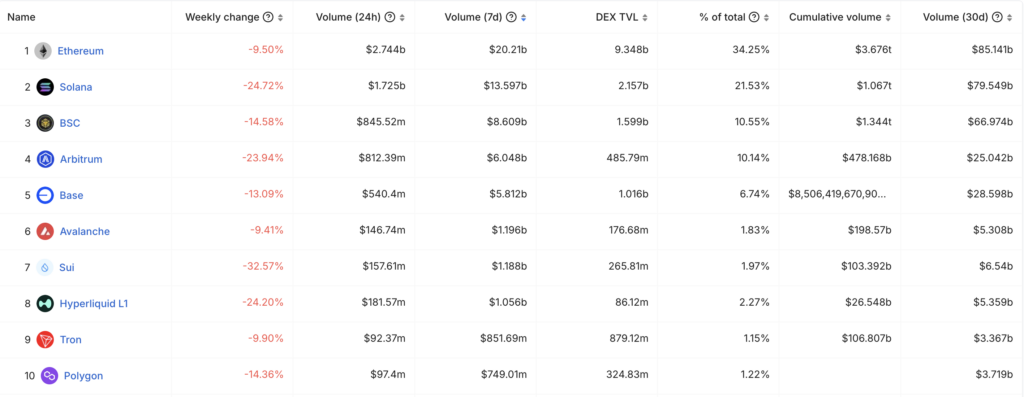Click the Ethereum chain logo icon
Viewport: 1024px width, 397px height.
[x=43, y=51]
